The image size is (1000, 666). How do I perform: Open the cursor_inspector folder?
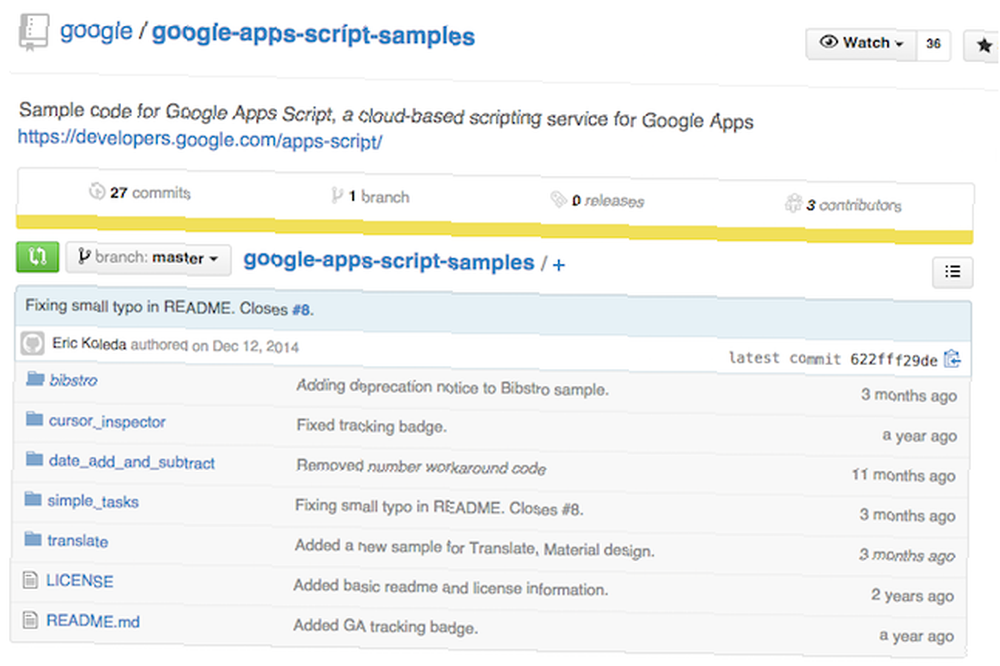coord(107,422)
